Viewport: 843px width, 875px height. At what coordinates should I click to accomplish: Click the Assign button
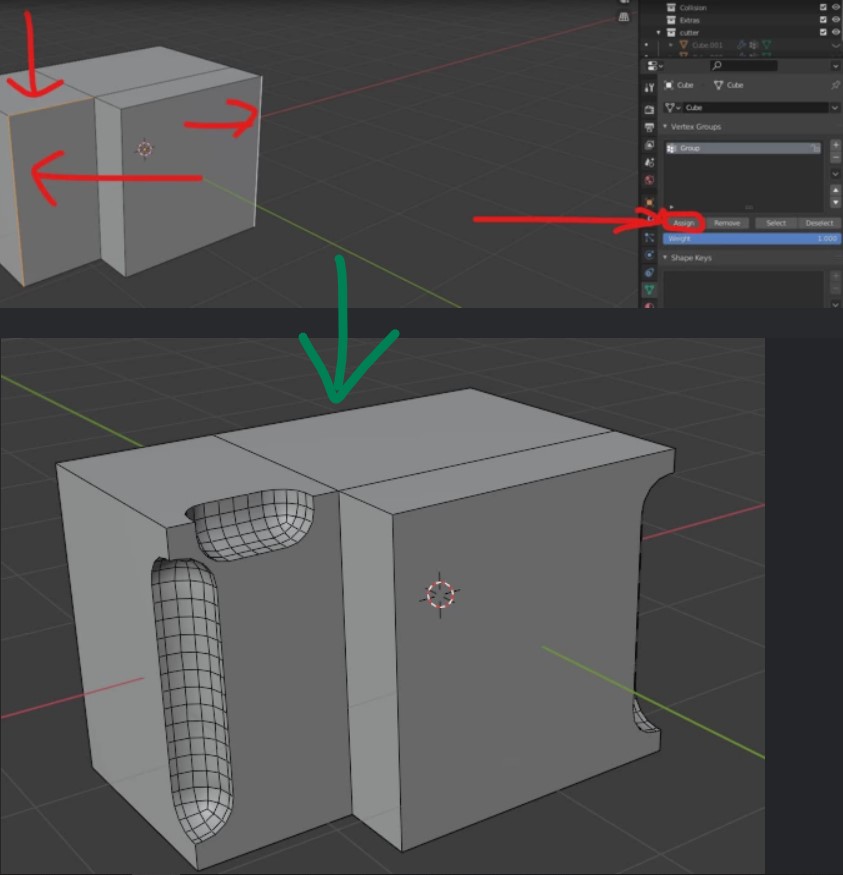coord(683,223)
